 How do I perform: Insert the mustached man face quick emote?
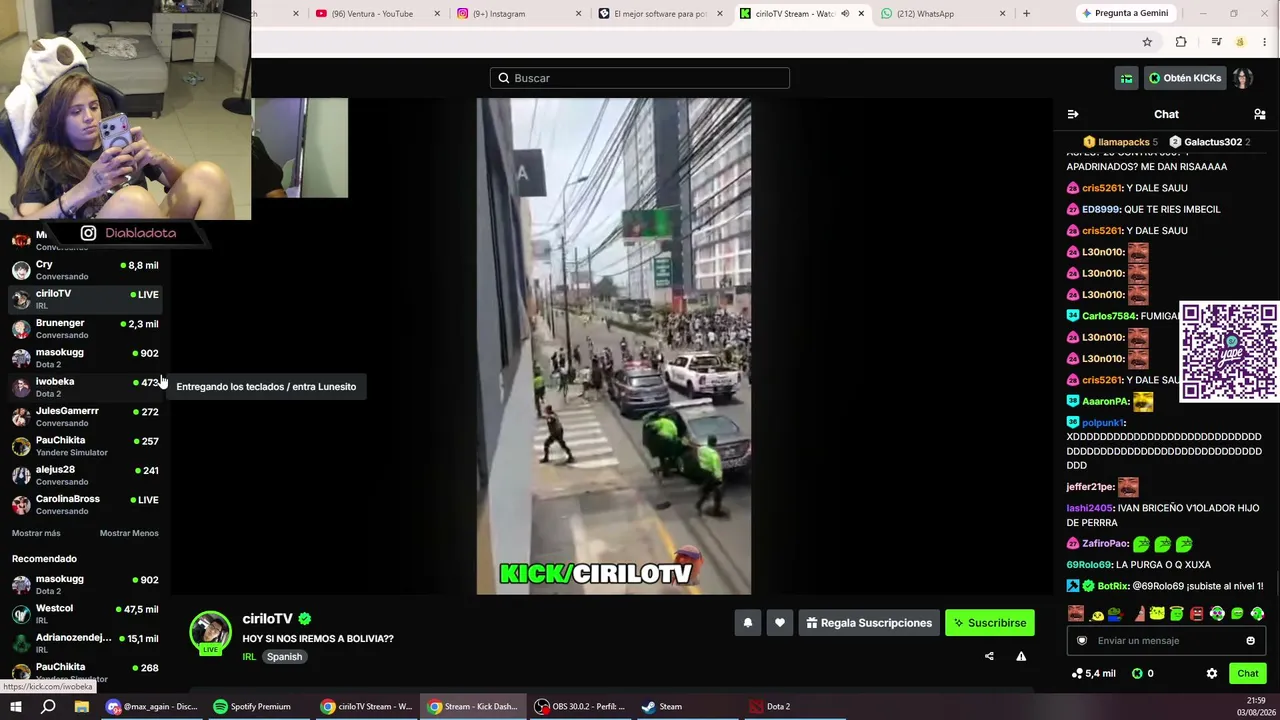pos(1076,613)
